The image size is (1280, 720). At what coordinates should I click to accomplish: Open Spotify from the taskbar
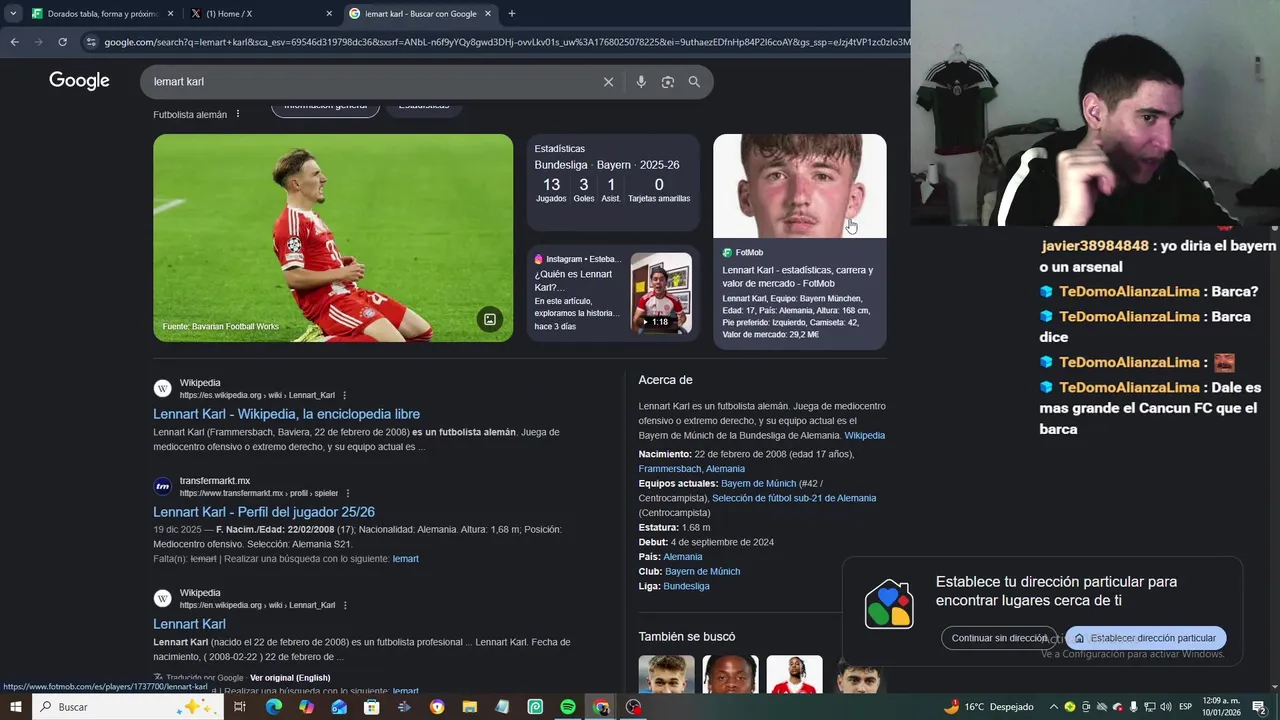tap(568, 707)
